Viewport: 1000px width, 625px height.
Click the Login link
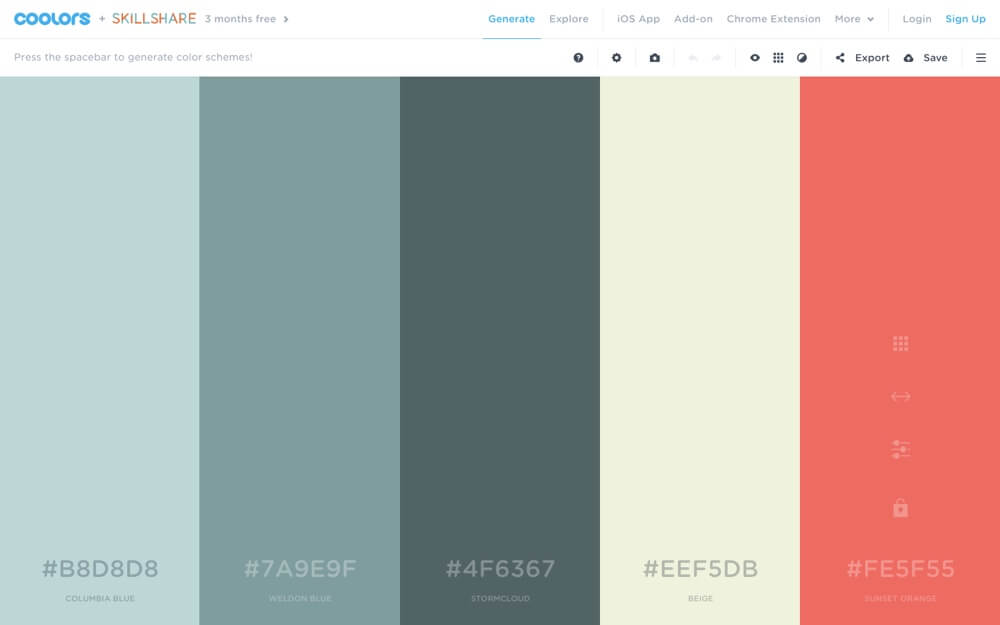[916, 19]
